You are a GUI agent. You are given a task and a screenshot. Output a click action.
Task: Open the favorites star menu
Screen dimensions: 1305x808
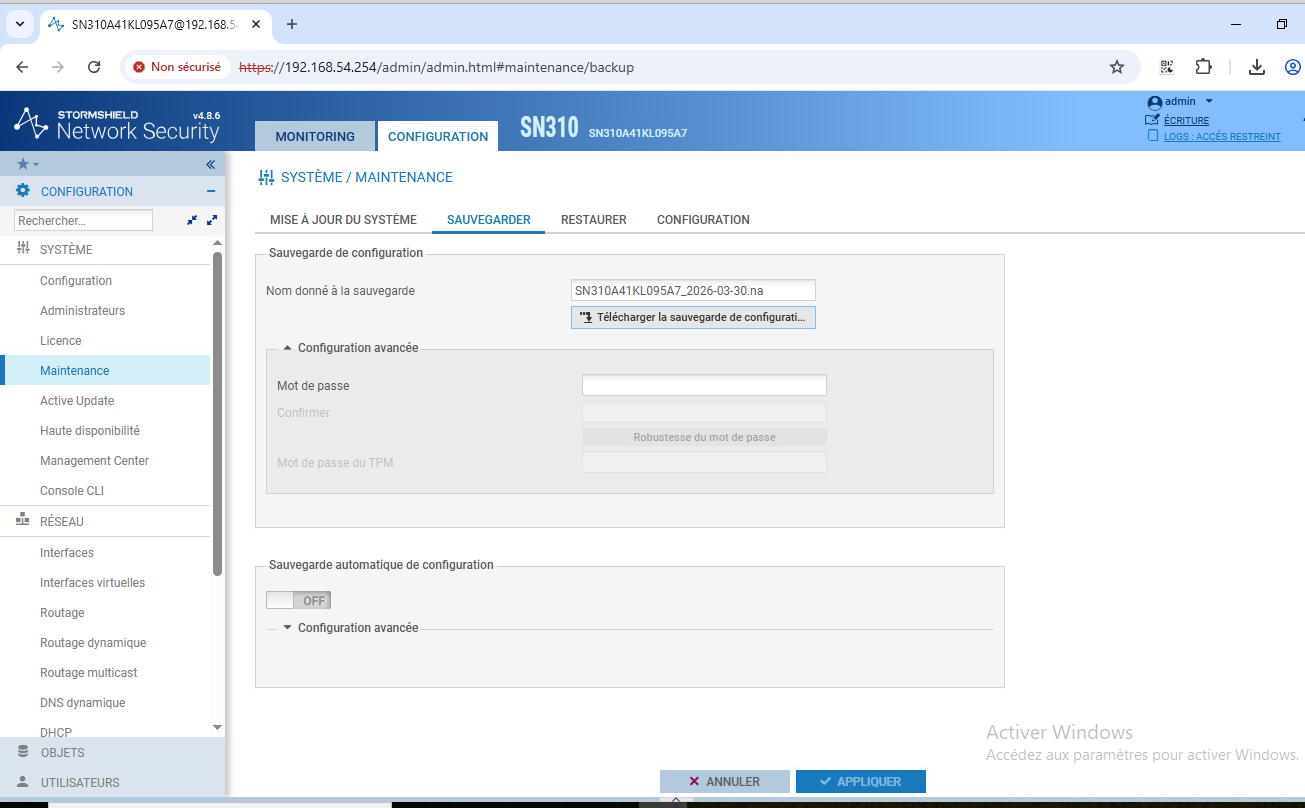coord(25,163)
